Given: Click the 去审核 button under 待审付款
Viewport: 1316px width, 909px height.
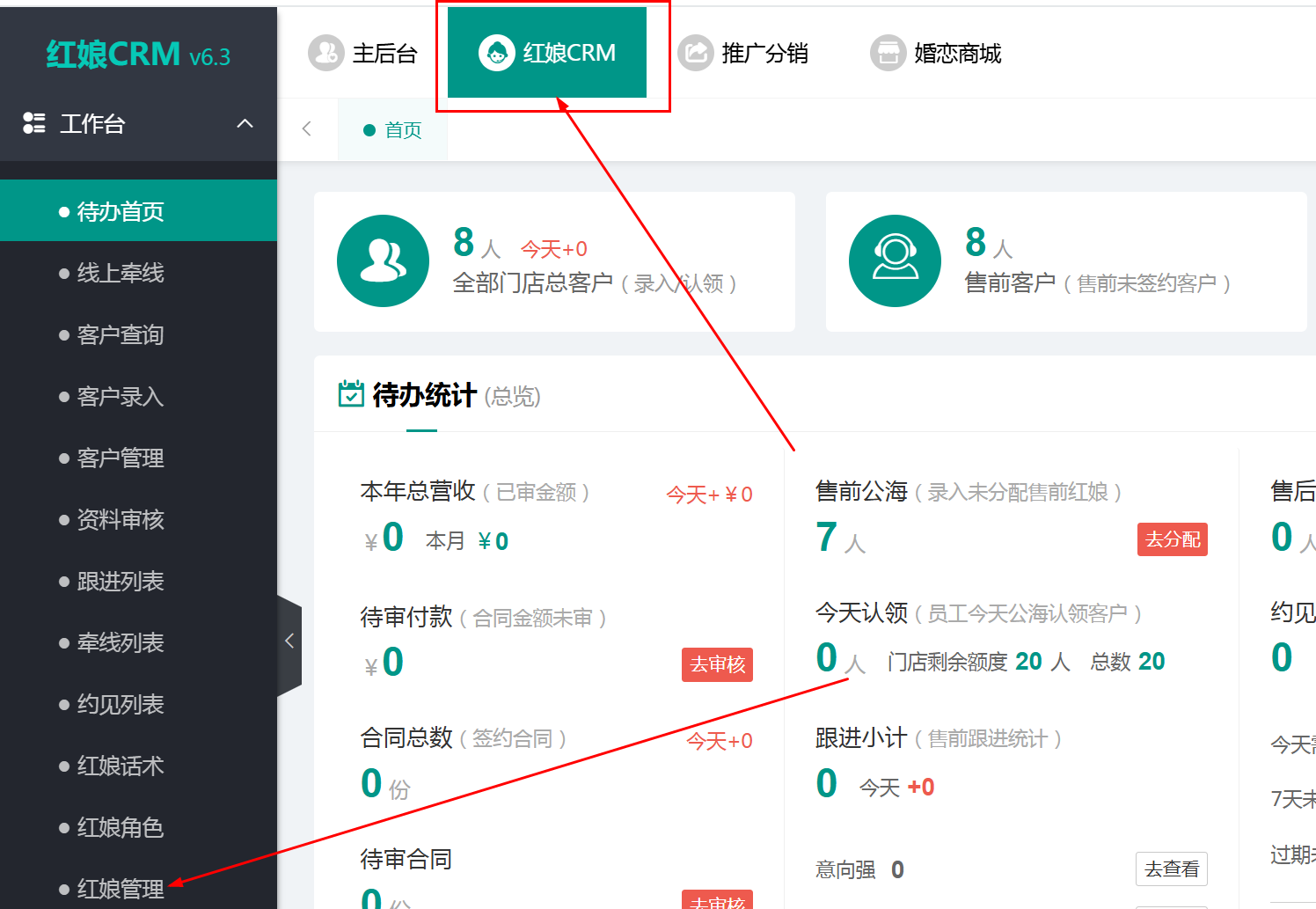Looking at the screenshot, I should (717, 664).
